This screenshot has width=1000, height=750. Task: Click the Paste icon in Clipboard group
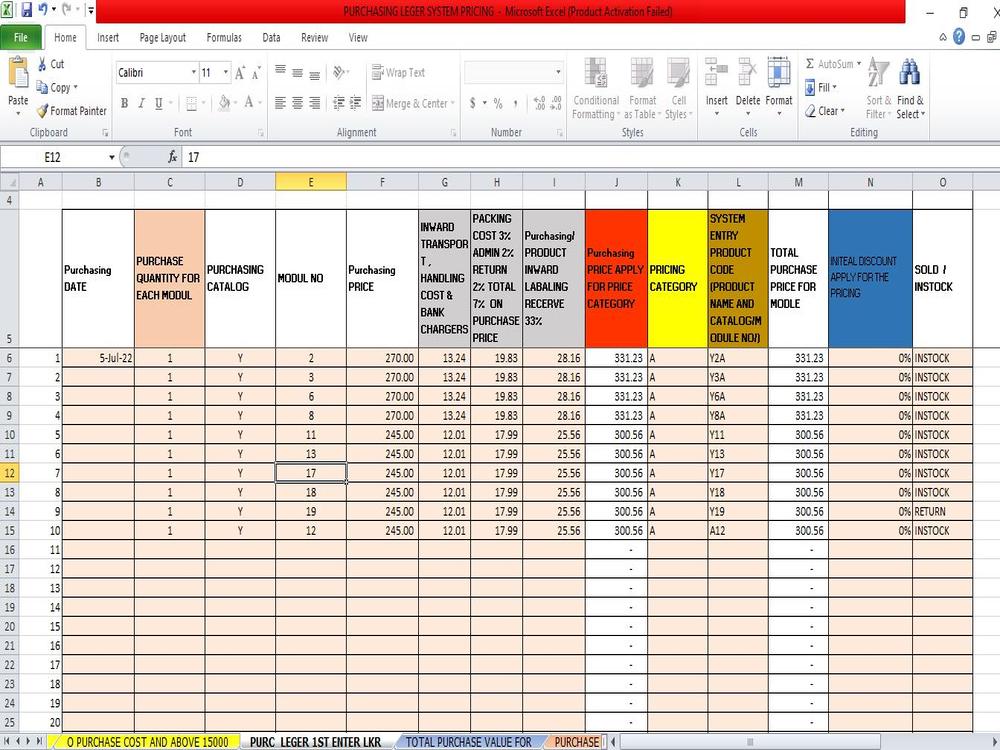[18, 73]
